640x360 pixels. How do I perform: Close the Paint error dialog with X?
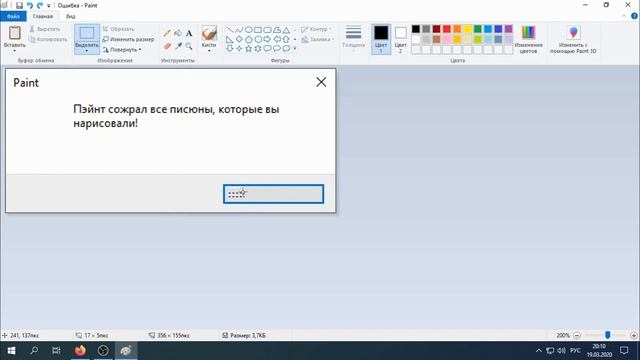coord(321,82)
